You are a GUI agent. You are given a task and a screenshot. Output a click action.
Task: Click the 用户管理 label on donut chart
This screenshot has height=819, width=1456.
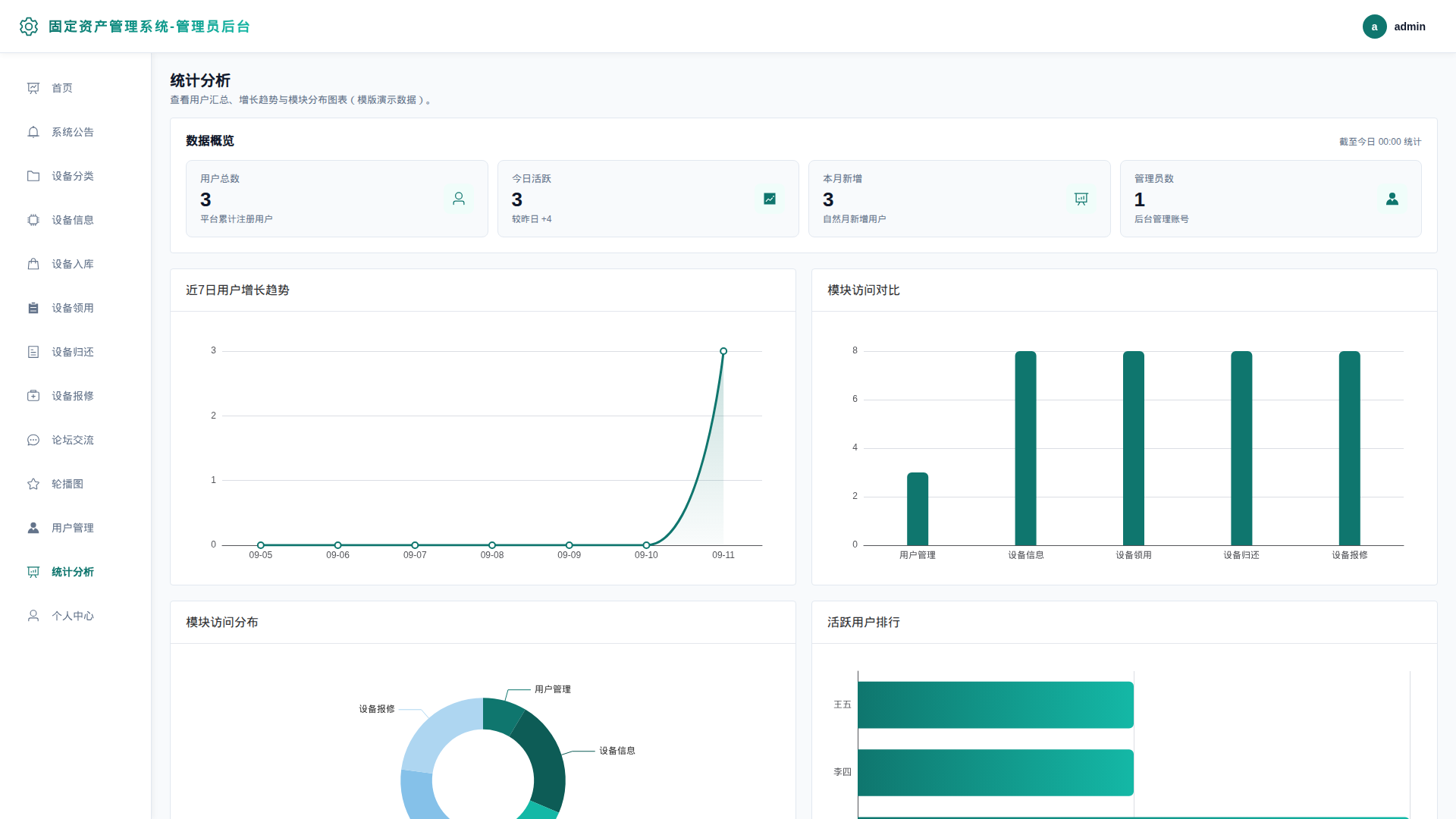tap(553, 689)
